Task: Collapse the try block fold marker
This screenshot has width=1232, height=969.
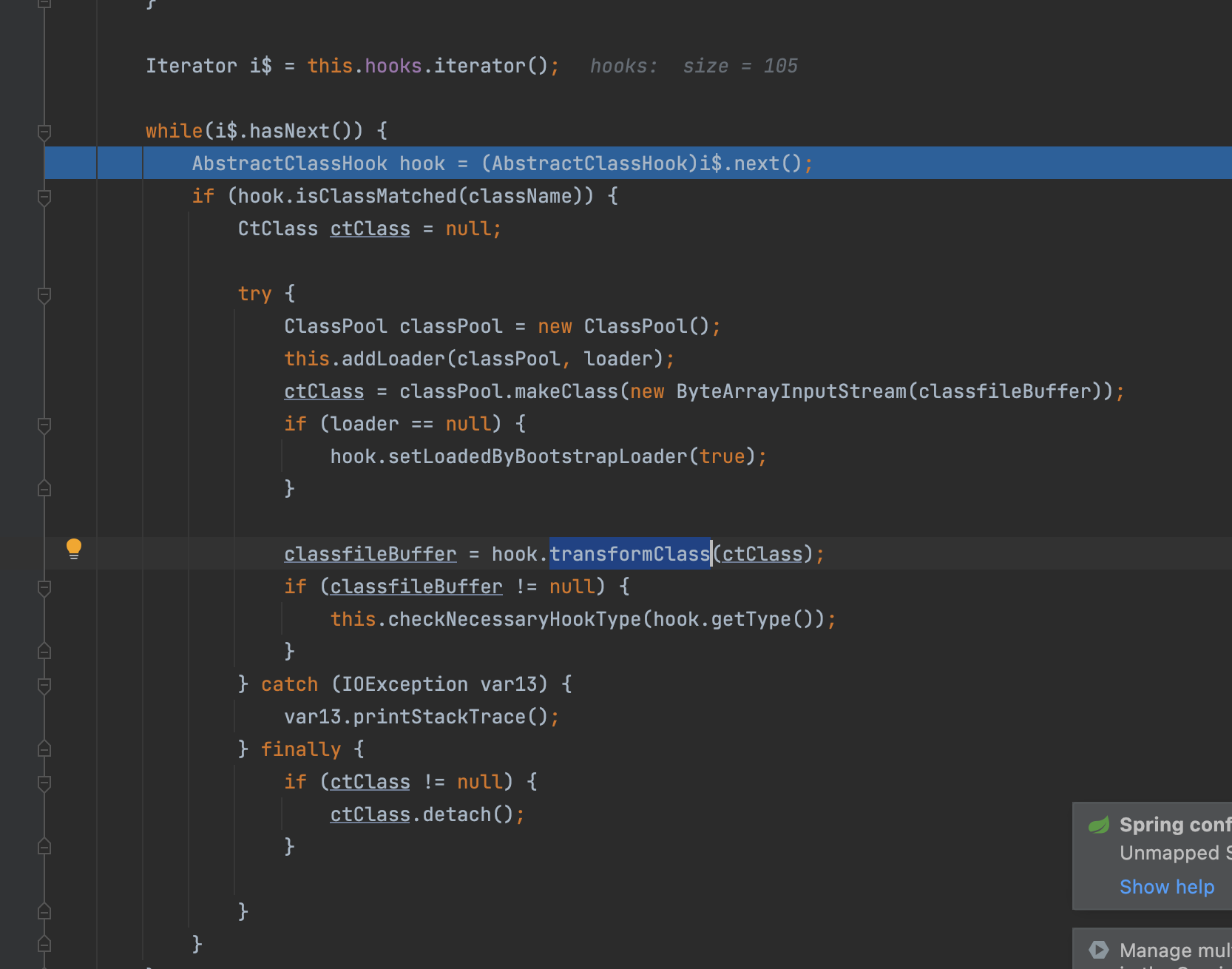Action: [x=44, y=294]
